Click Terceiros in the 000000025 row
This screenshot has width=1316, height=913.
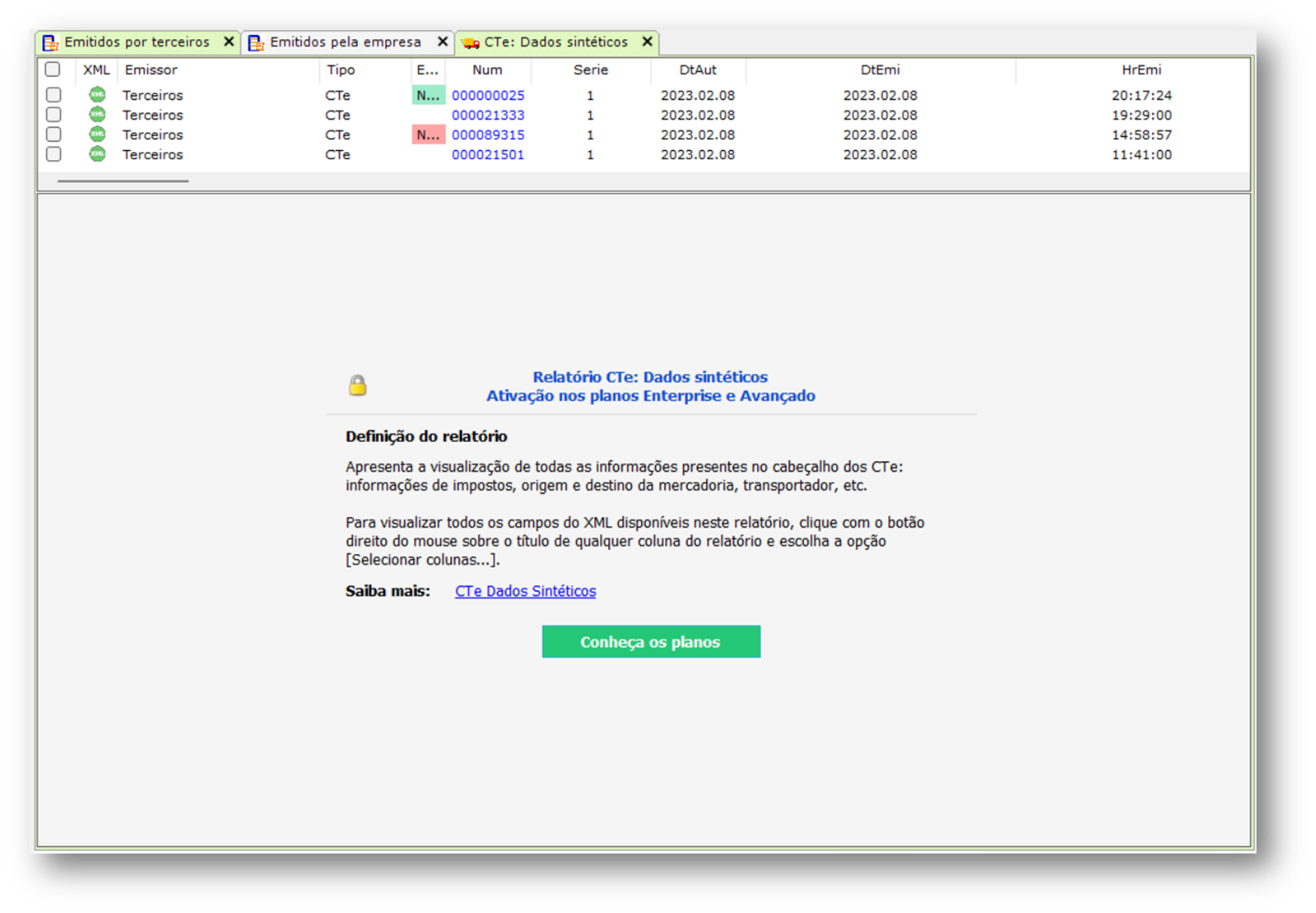(153, 95)
